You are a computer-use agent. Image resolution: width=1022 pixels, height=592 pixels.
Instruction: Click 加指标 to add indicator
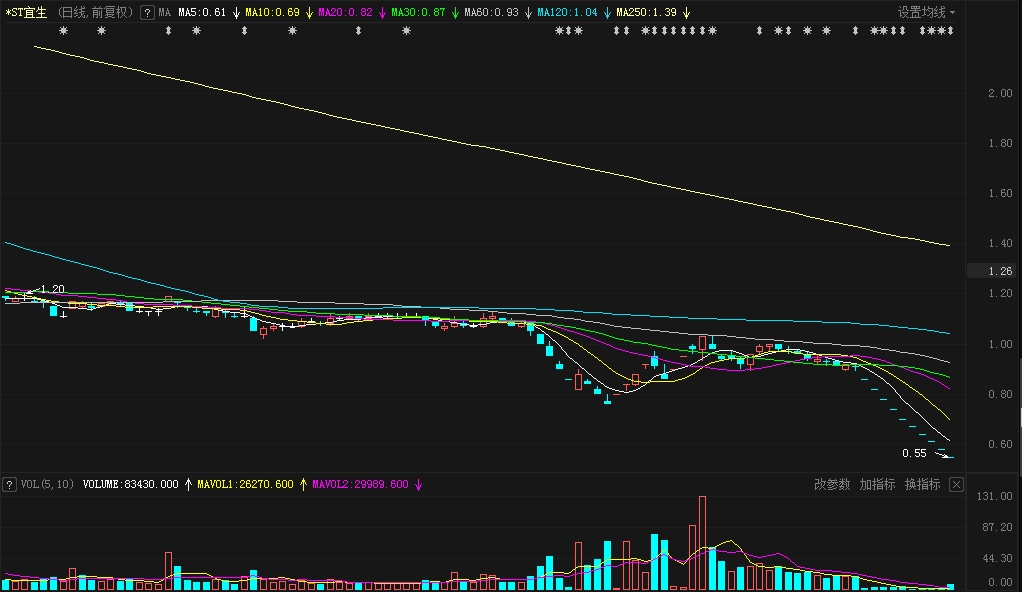(x=877, y=485)
